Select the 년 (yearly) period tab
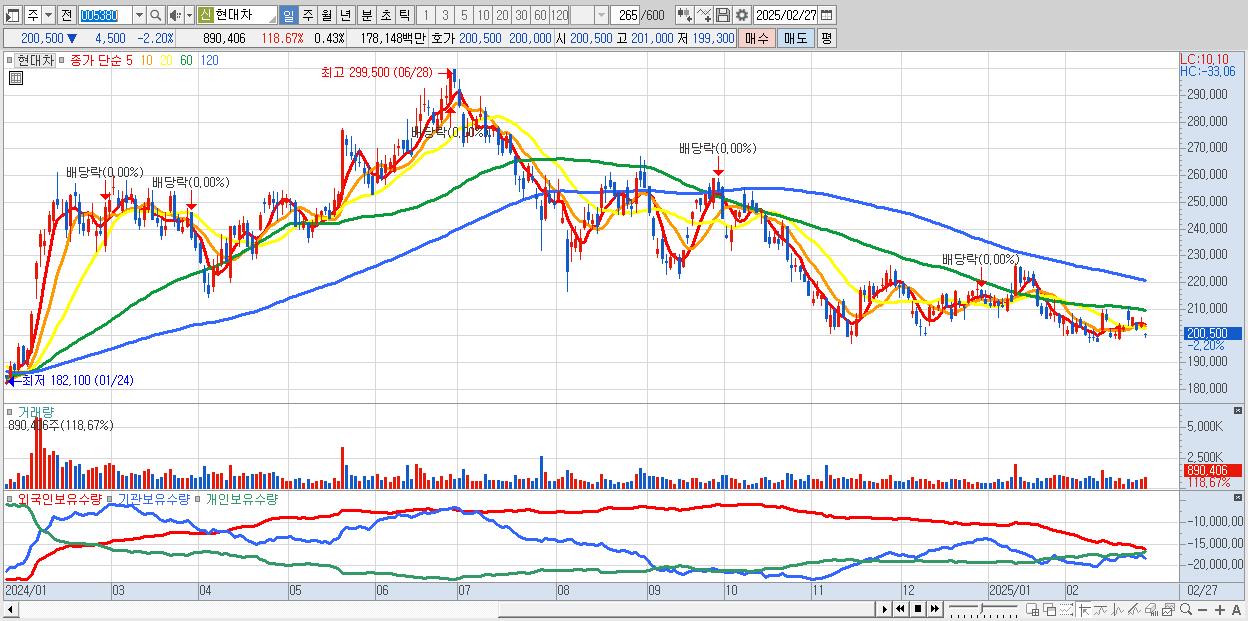 (345, 15)
